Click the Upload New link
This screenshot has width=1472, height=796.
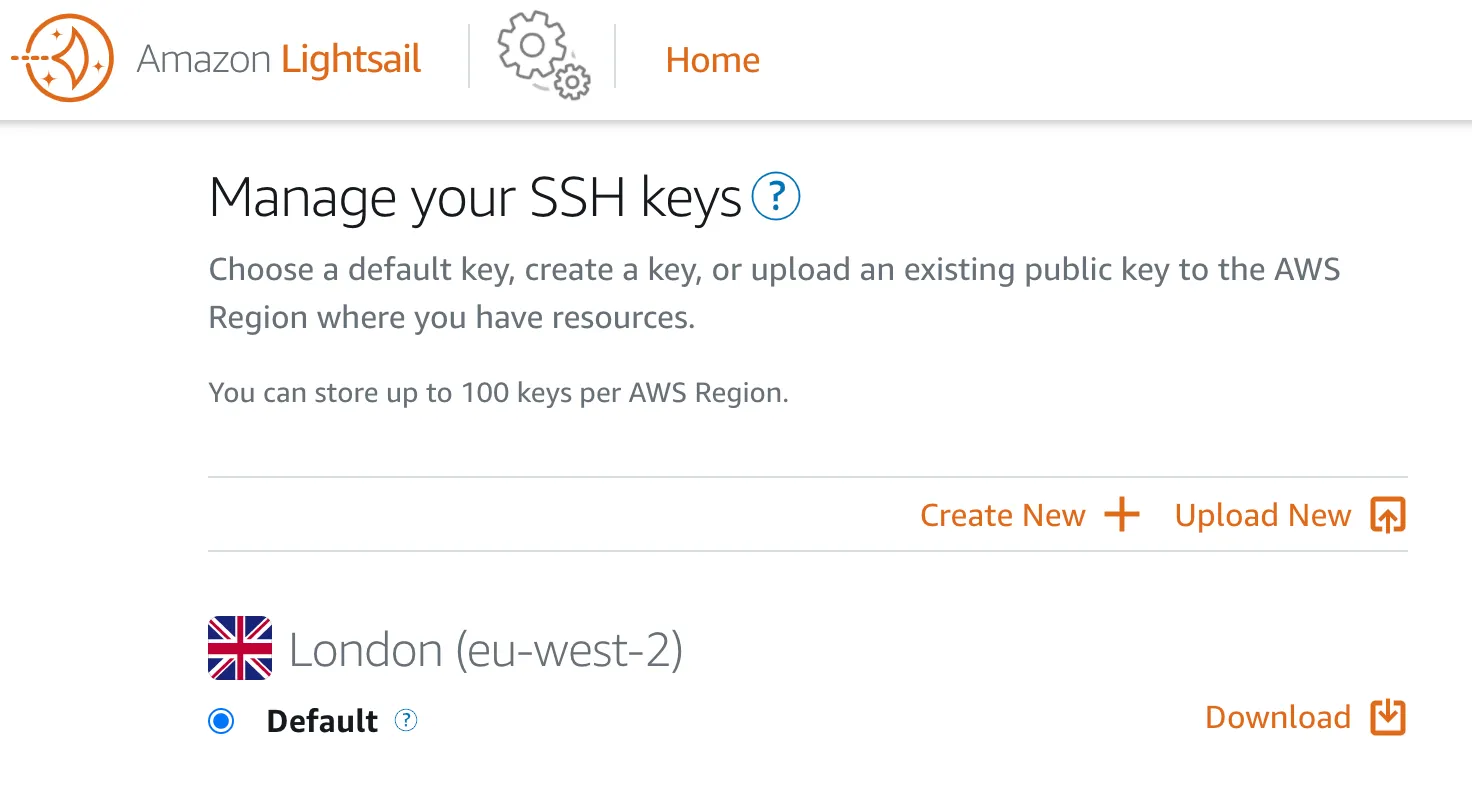pyautogui.click(x=1262, y=515)
